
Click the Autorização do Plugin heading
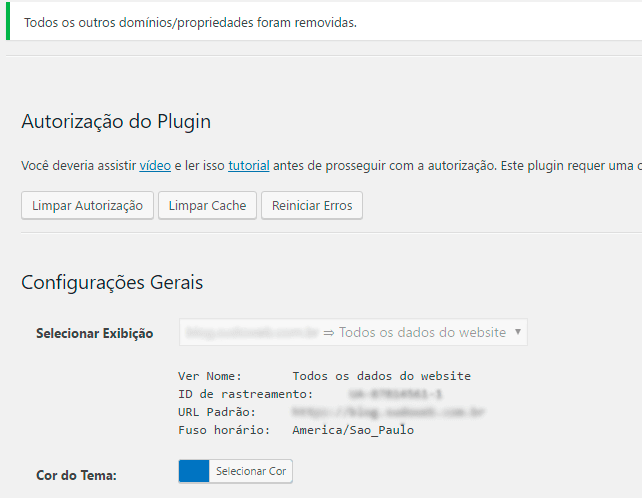[116, 122]
